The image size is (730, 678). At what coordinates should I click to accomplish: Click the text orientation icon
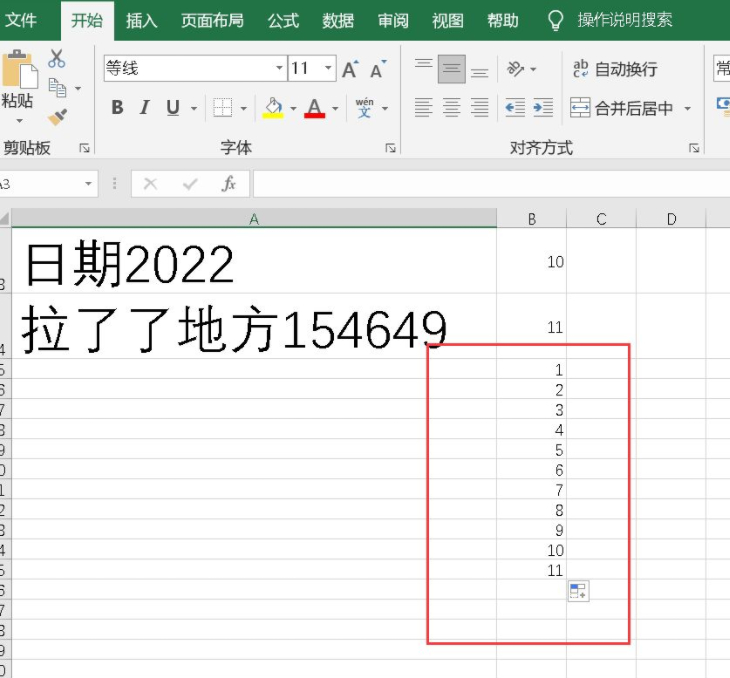516,69
